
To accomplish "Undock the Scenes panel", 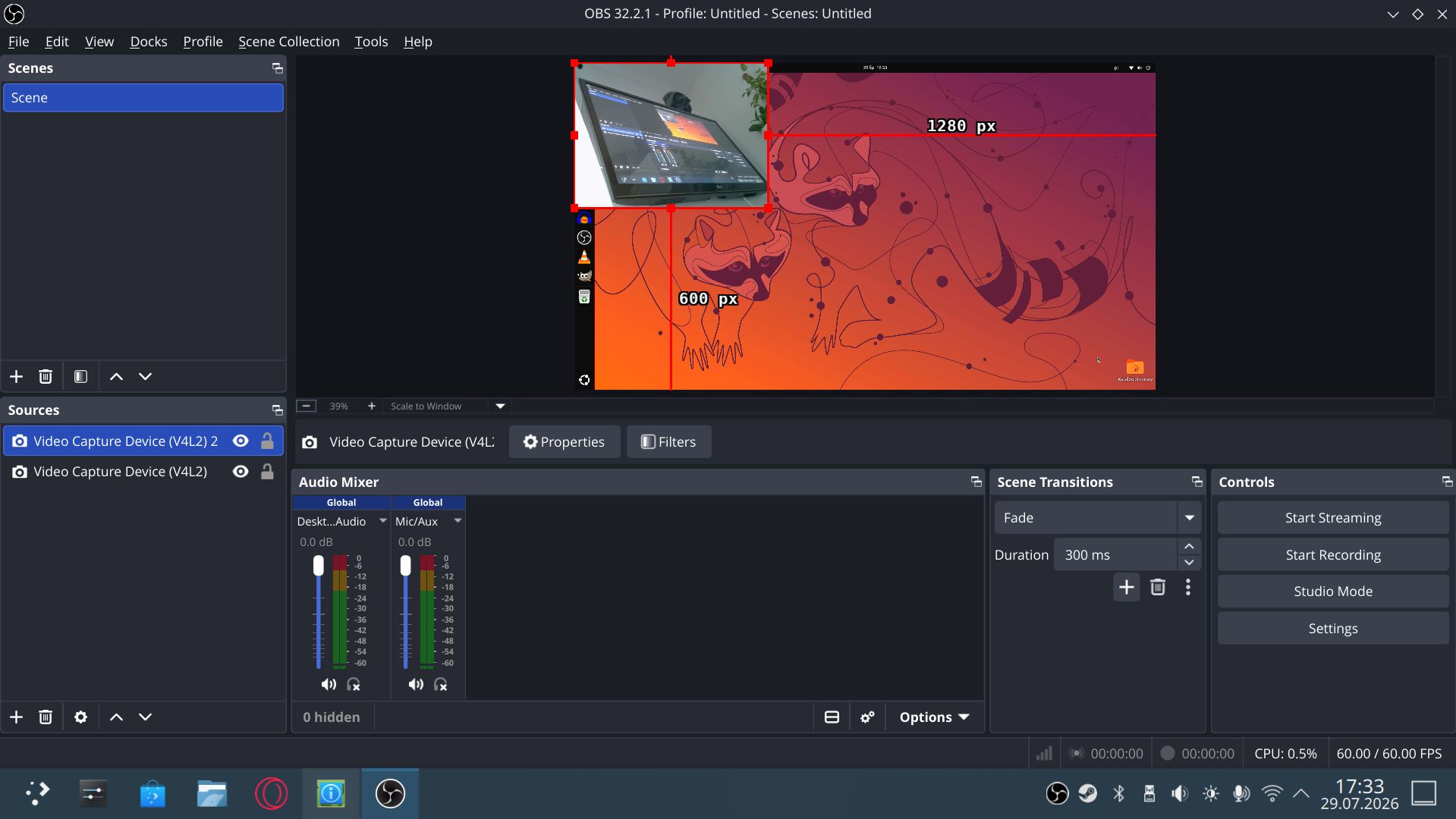I will tap(277, 68).
